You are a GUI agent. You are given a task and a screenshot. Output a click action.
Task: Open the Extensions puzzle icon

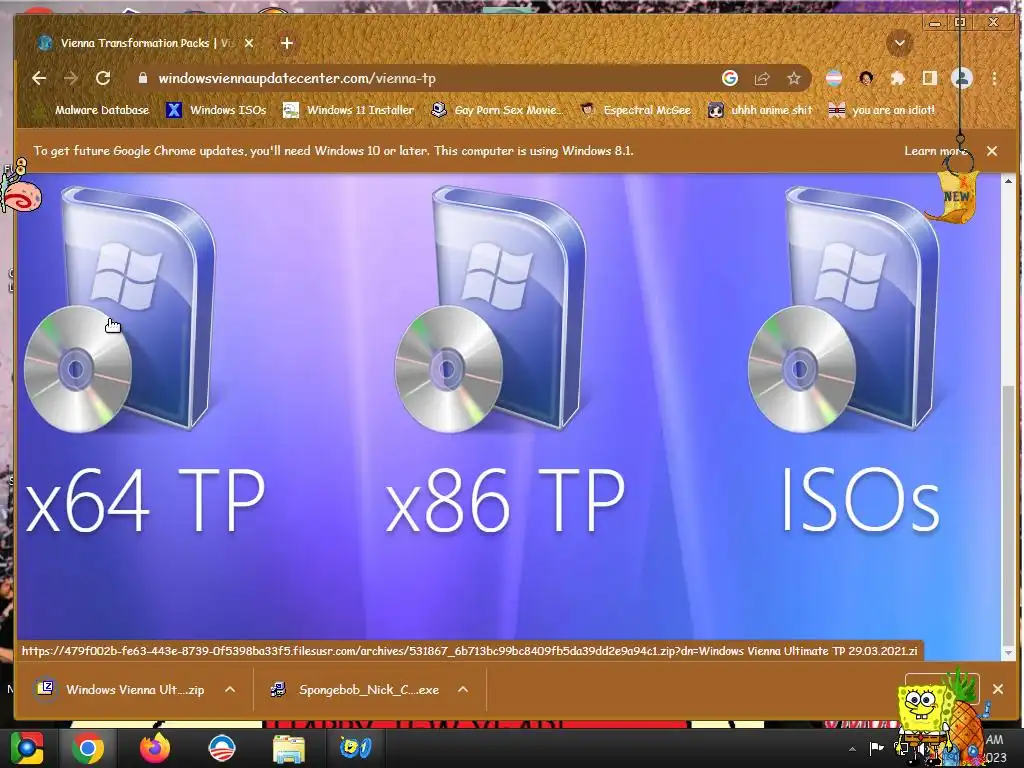[898, 78]
